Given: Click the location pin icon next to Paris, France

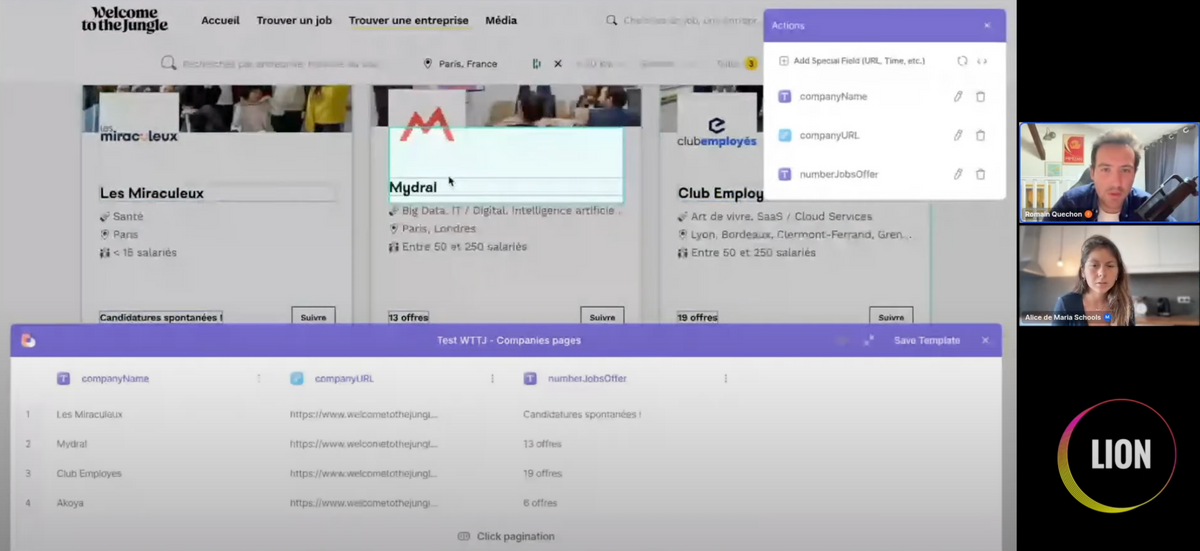Looking at the screenshot, I should [x=428, y=63].
